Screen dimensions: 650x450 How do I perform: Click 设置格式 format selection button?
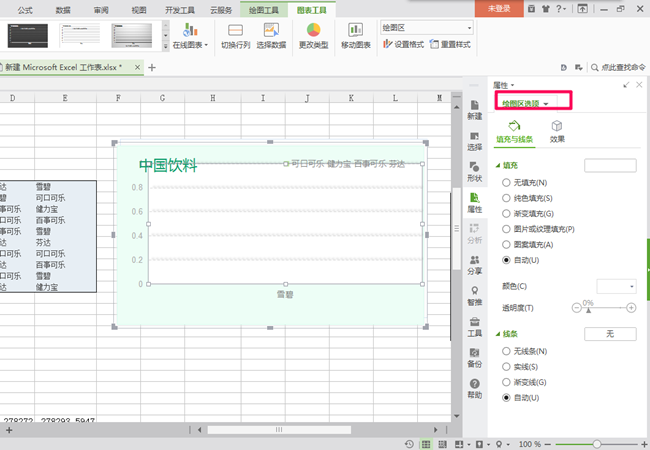(403, 44)
